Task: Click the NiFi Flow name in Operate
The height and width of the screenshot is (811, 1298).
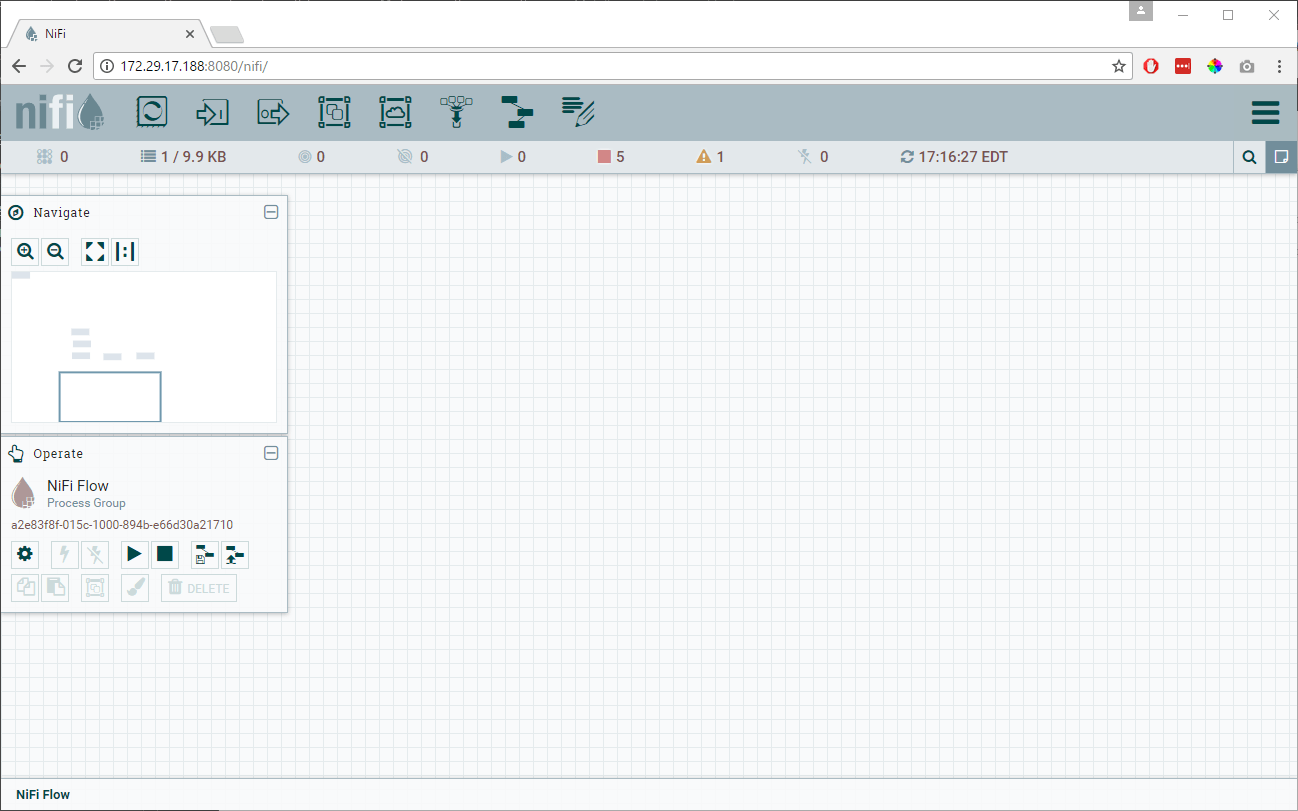Action: pyautogui.click(x=78, y=486)
